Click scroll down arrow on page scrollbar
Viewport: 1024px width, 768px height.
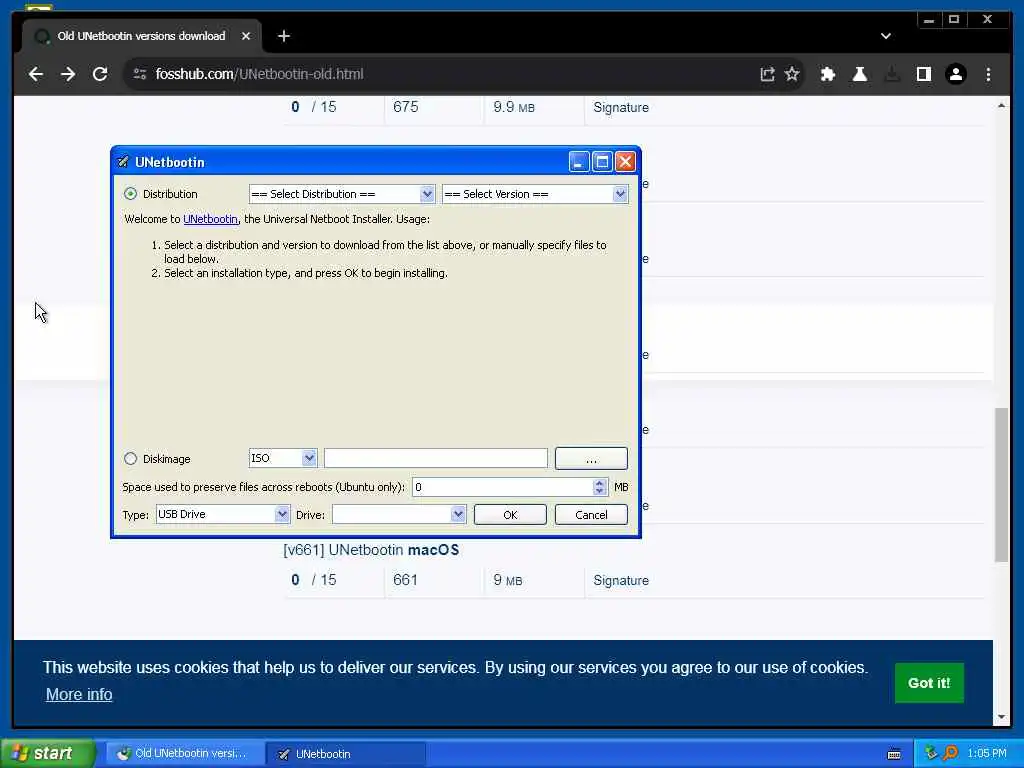[x=1001, y=716]
